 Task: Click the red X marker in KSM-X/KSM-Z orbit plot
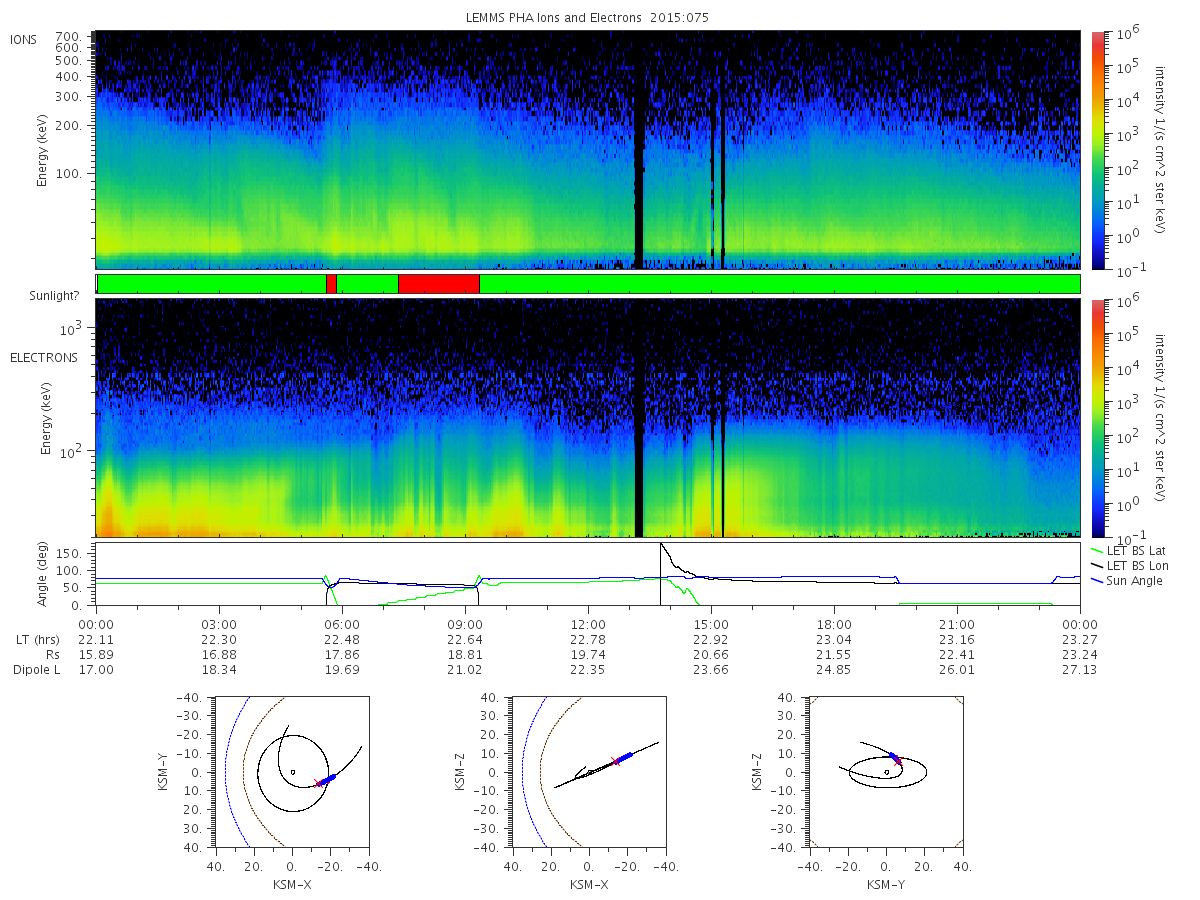(x=615, y=761)
